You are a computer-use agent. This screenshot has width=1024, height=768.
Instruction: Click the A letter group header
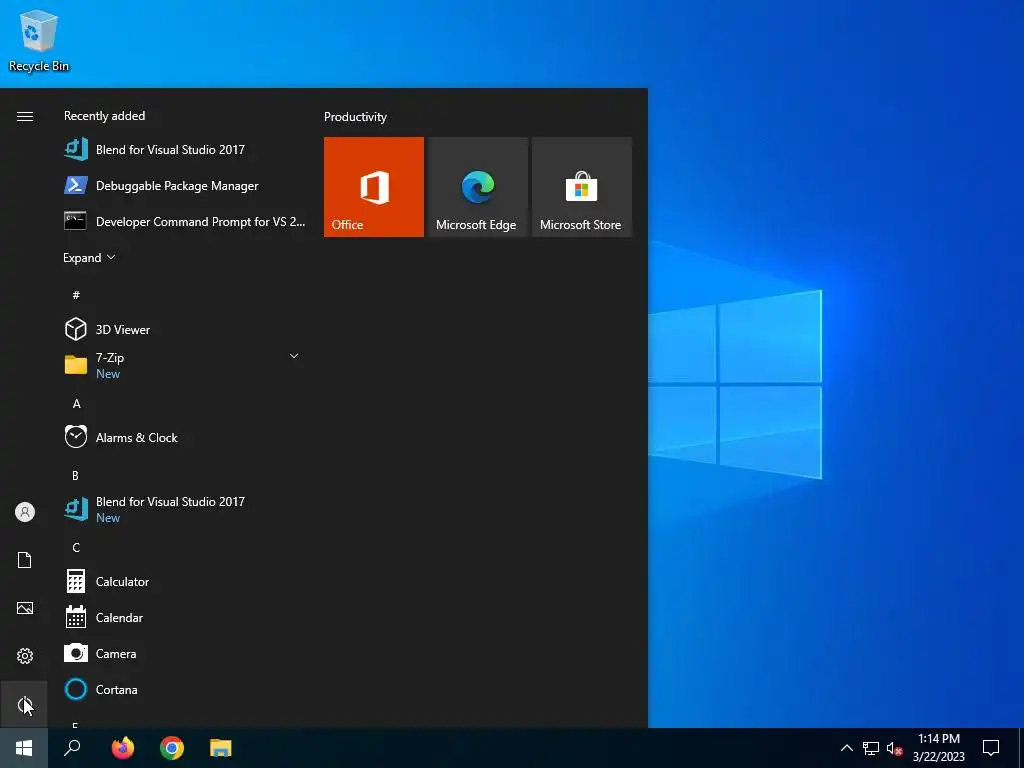point(76,404)
